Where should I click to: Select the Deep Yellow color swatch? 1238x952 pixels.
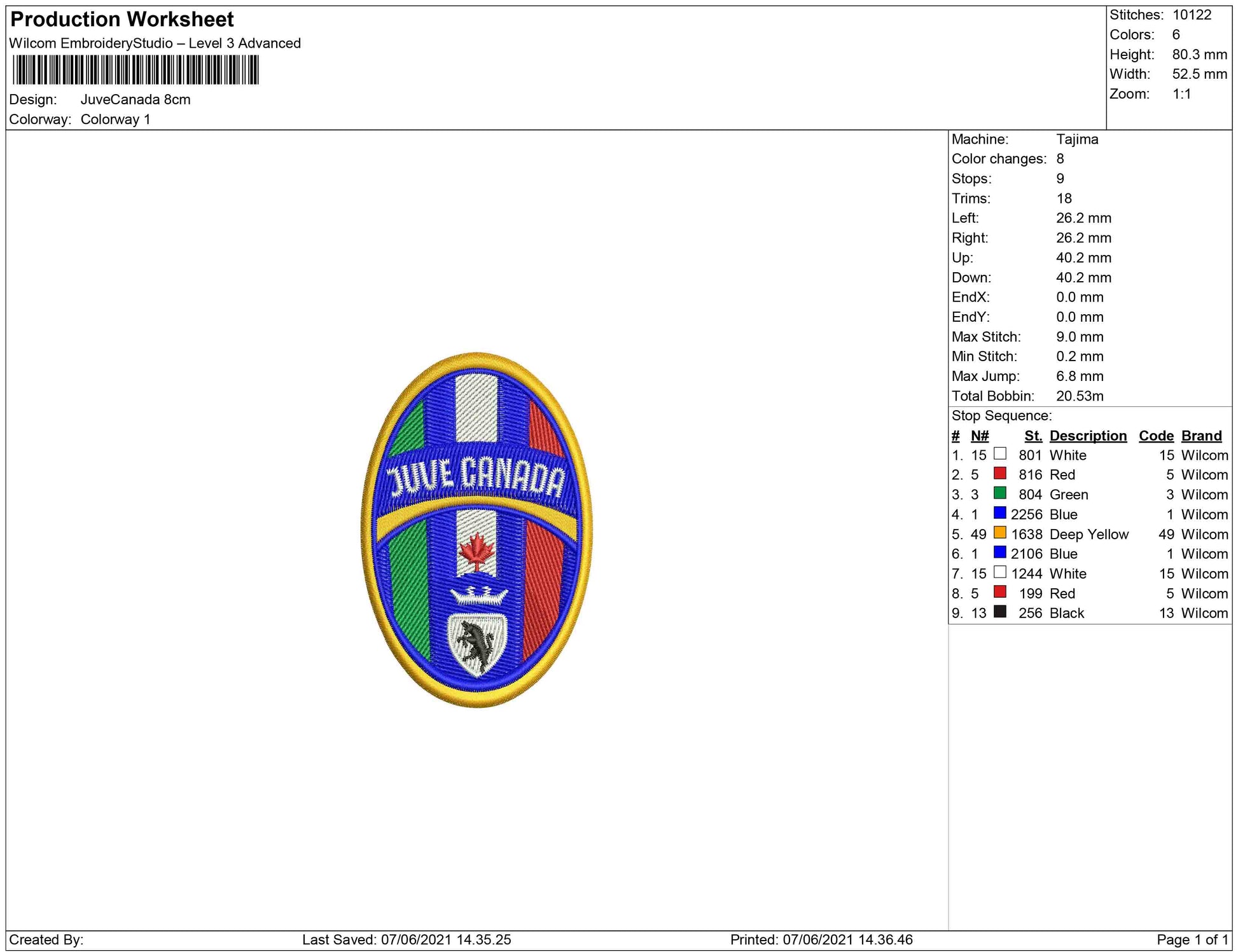[x=1000, y=533]
